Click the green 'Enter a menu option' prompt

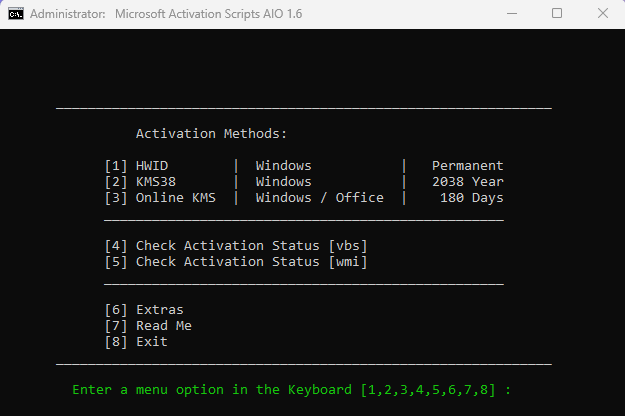tap(291, 390)
